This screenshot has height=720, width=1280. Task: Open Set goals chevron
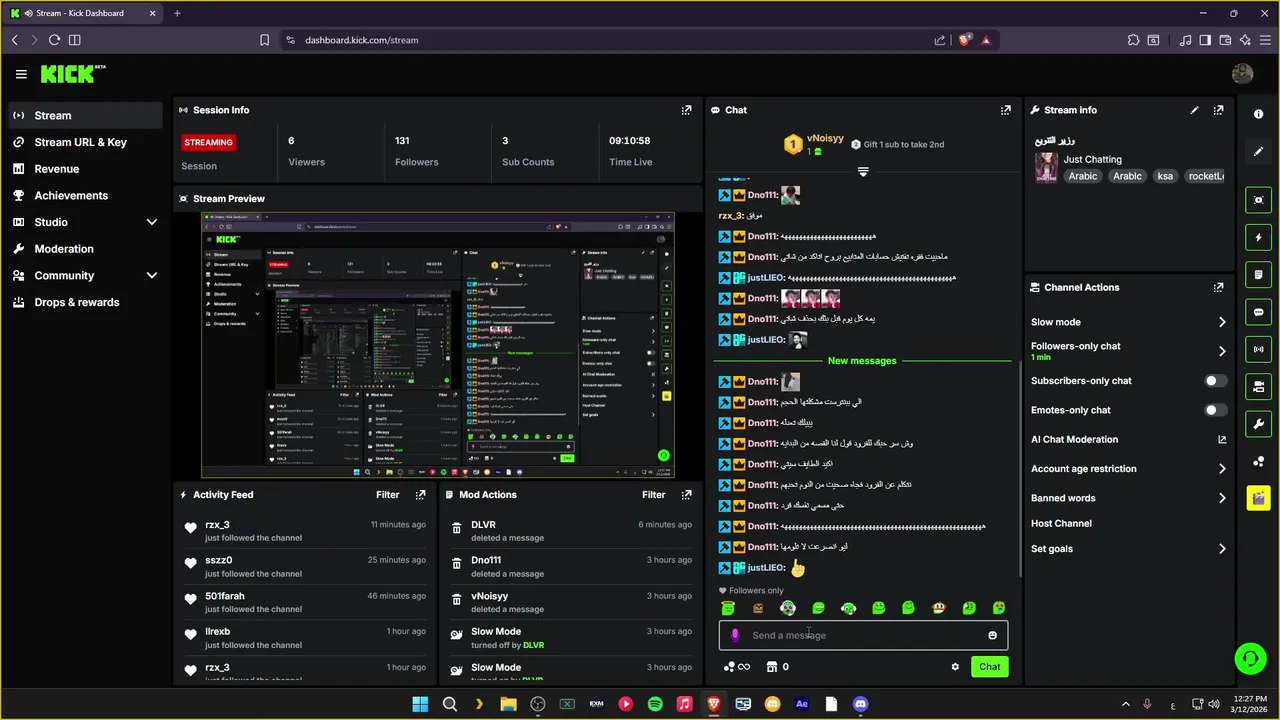click(1221, 549)
